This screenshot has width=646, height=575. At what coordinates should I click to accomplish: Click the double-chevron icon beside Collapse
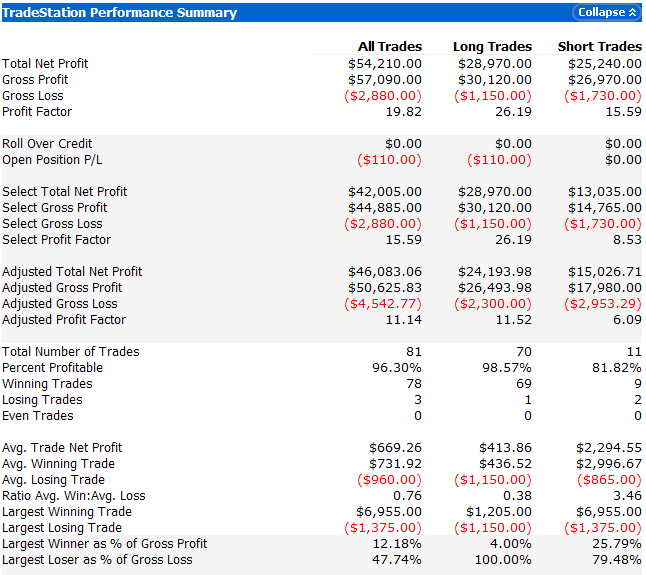[x=632, y=13]
